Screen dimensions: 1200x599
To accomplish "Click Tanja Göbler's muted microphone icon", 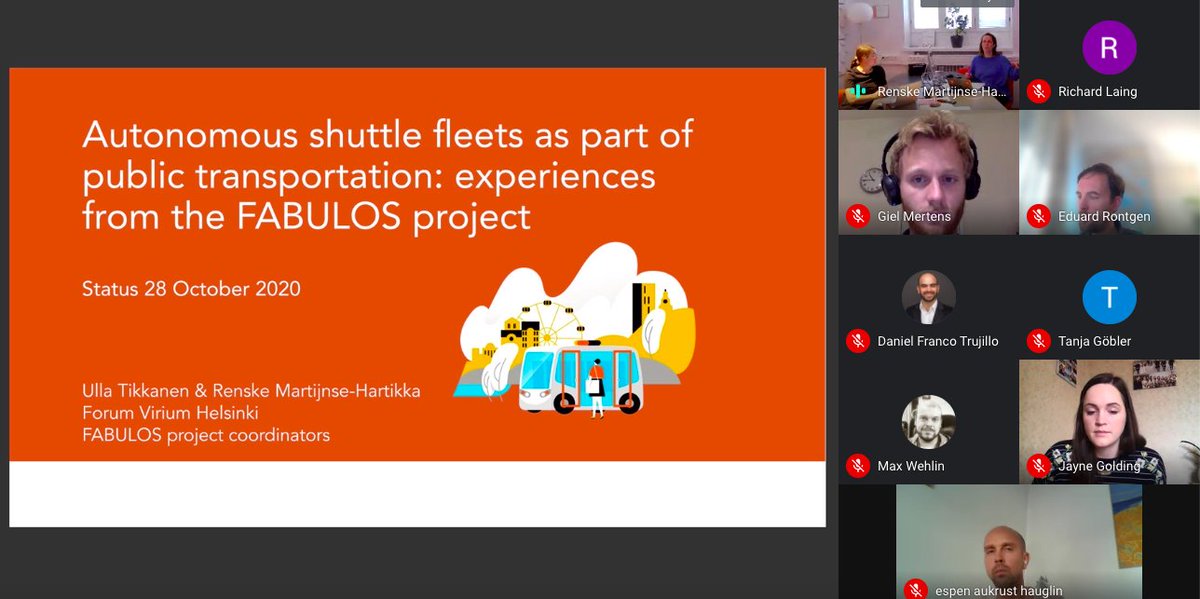I will (x=1039, y=341).
